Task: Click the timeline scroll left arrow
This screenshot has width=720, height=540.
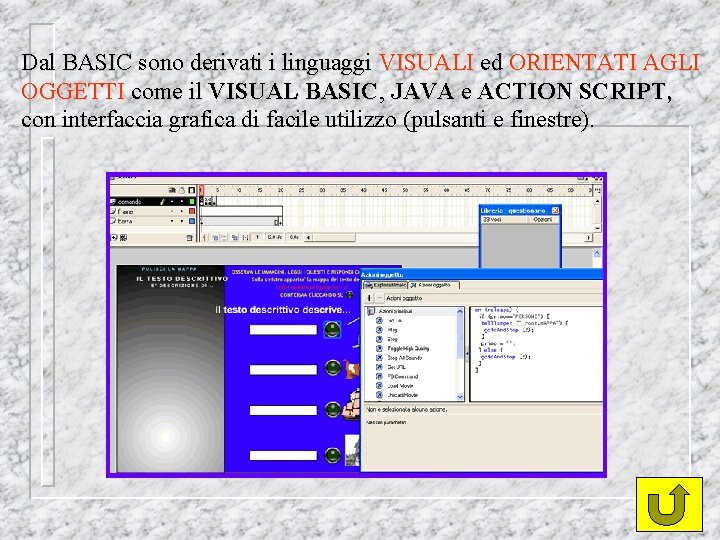Action: click(x=309, y=237)
